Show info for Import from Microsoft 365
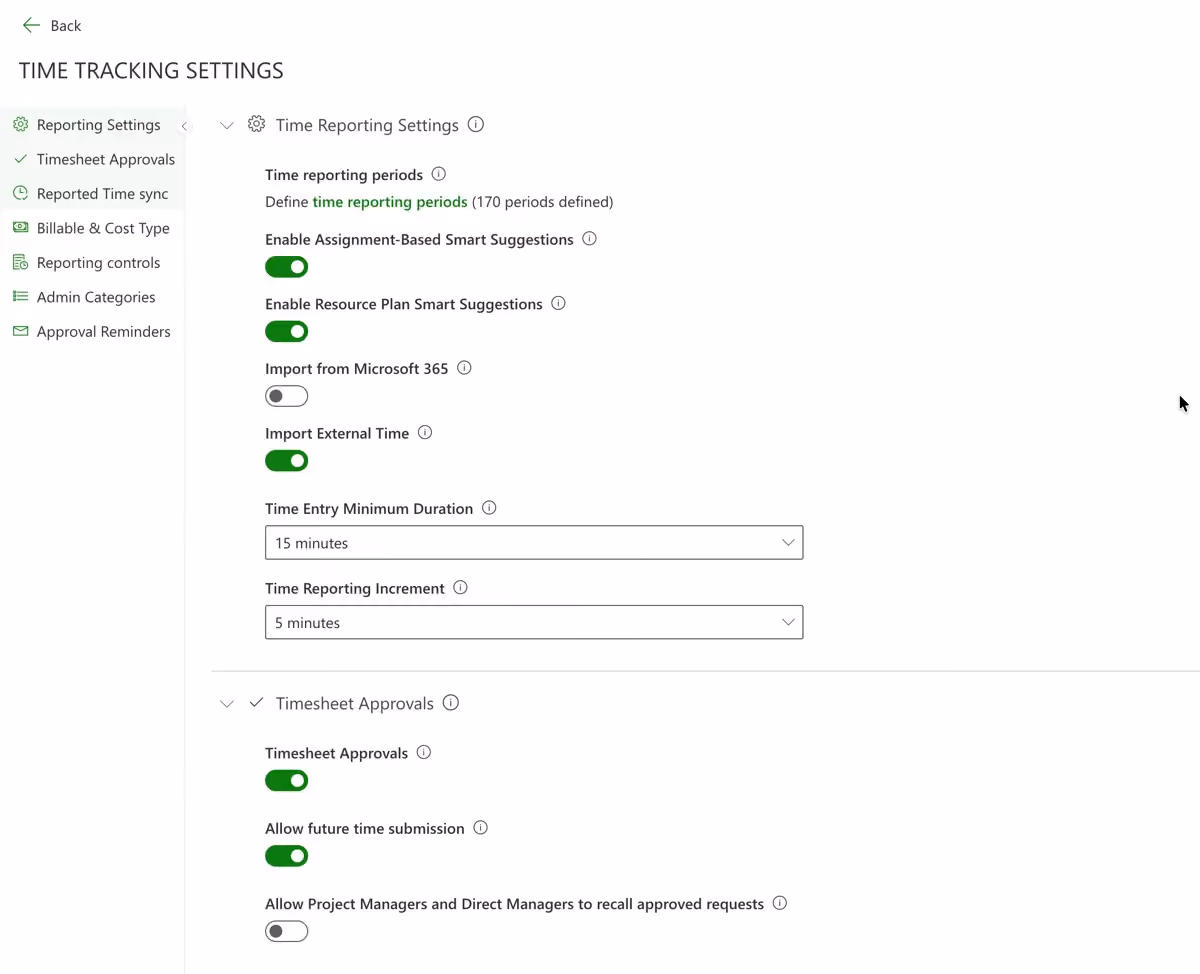This screenshot has width=1200, height=974. point(464,368)
